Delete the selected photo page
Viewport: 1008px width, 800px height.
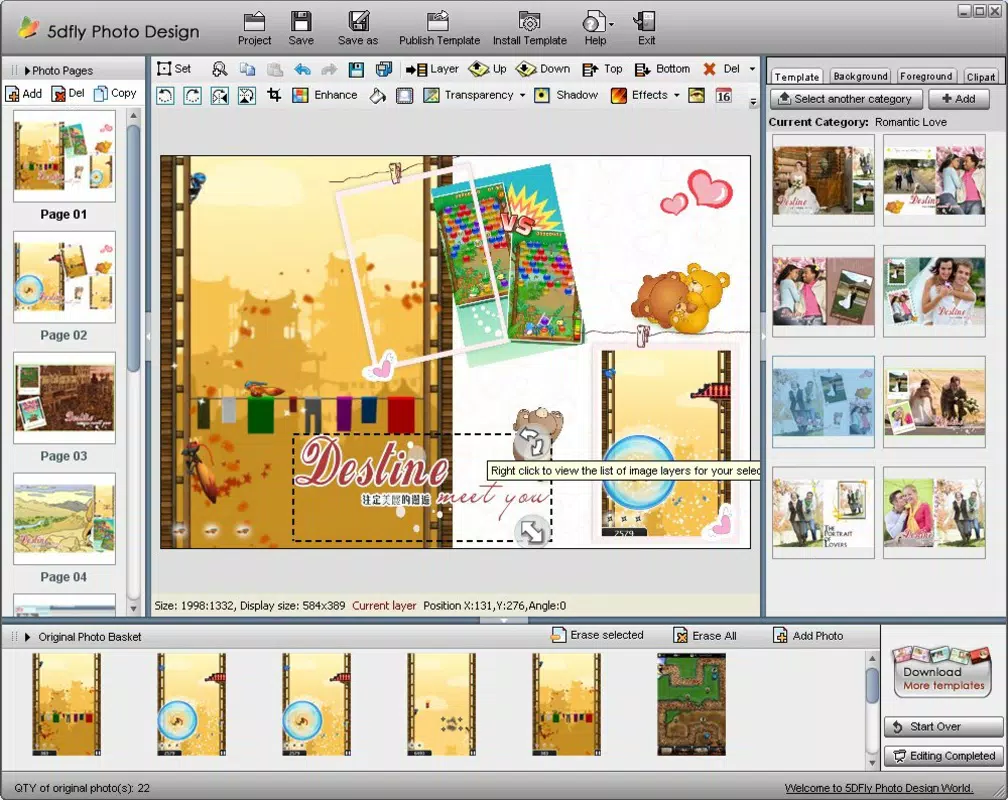coord(68,93)
